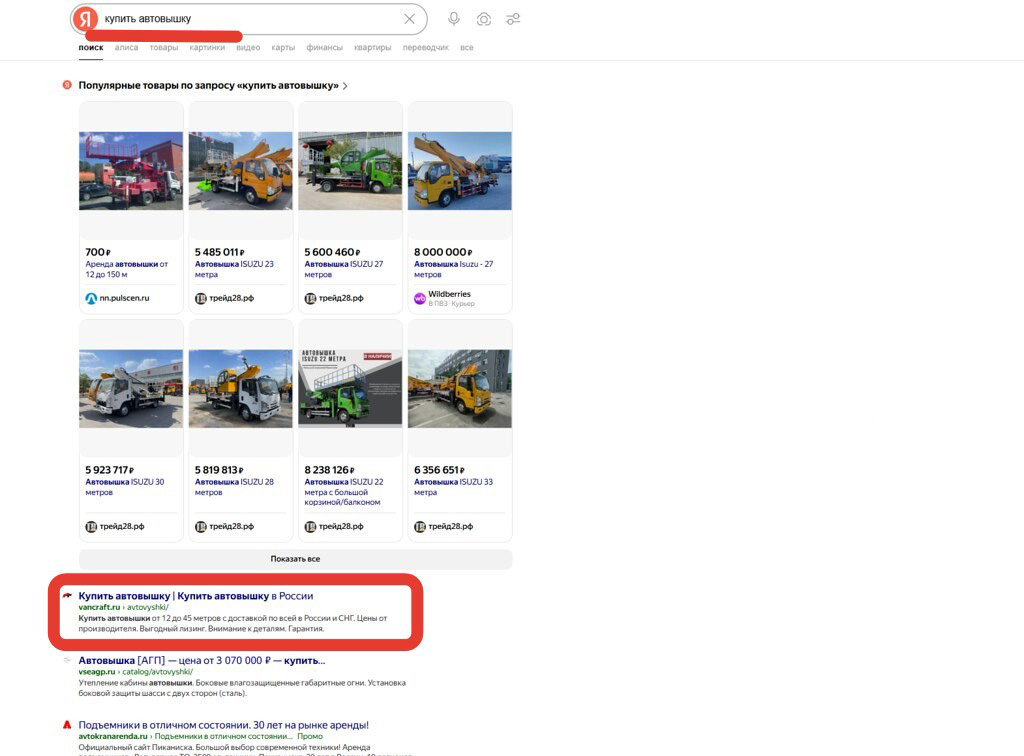Click price 5 600 460 ₽
Screen dimensions: 1024x756
click(x=332, y=252)
